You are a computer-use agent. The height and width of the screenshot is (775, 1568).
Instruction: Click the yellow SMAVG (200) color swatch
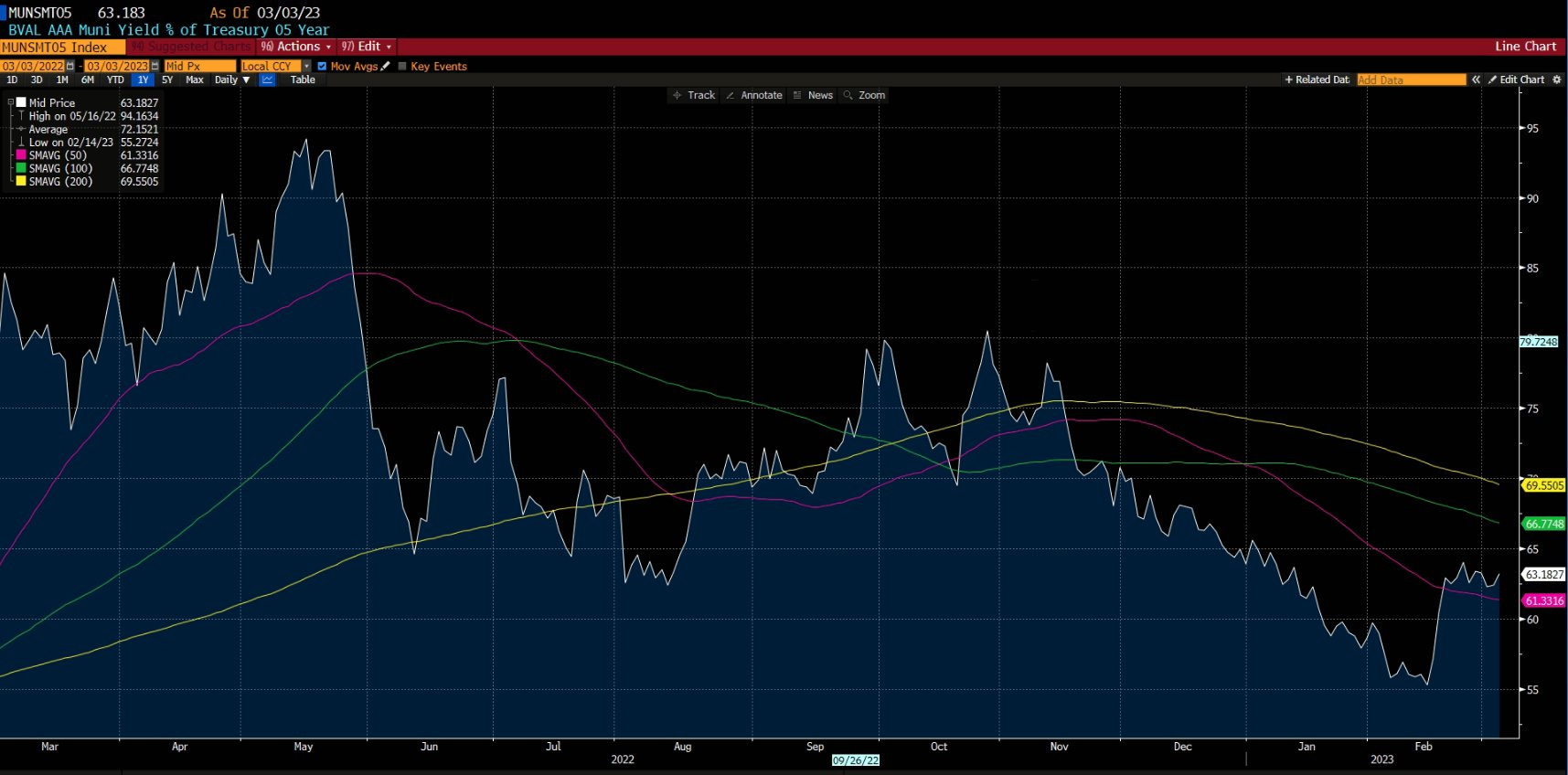point(21,181)
